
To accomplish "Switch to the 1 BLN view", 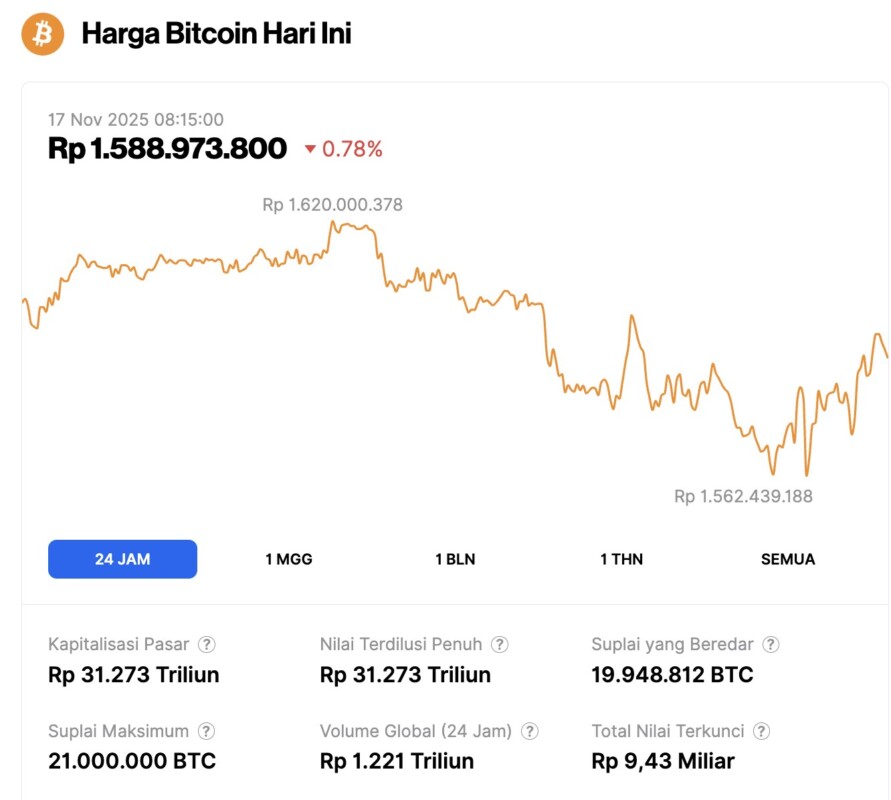I will click(x=455, y=559).
